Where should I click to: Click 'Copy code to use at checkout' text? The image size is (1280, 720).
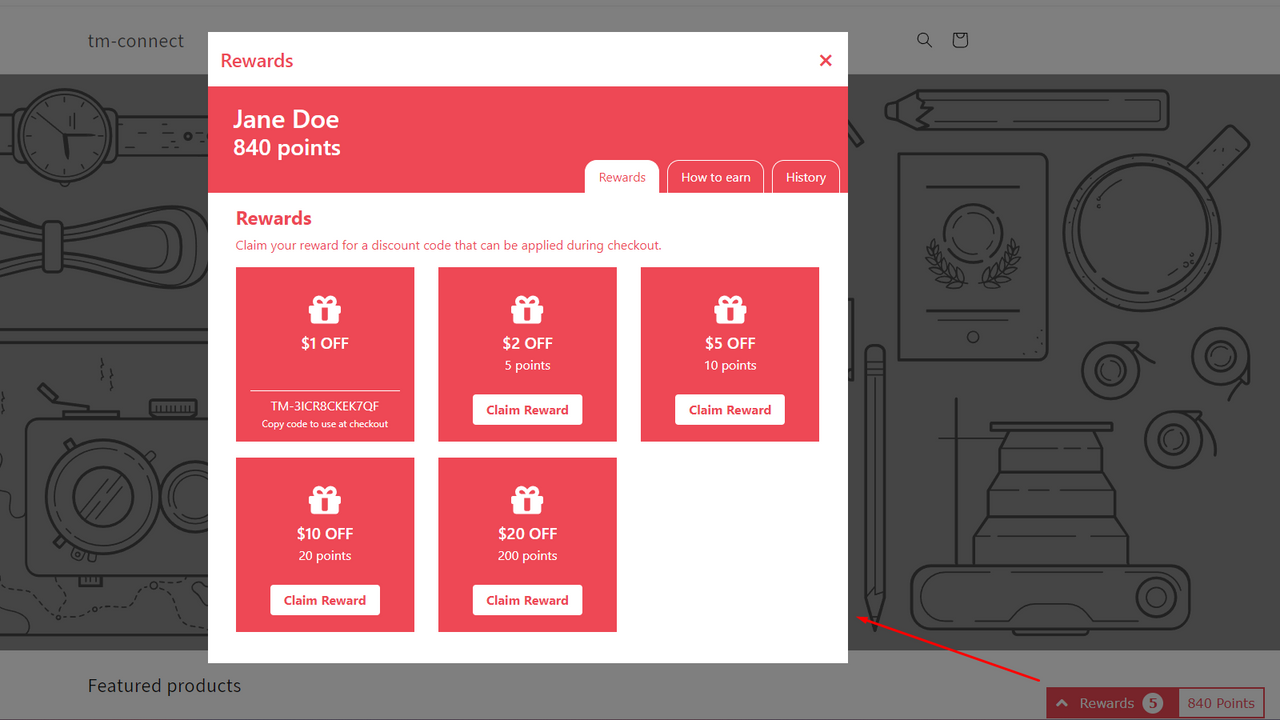[x=325, y=424]
